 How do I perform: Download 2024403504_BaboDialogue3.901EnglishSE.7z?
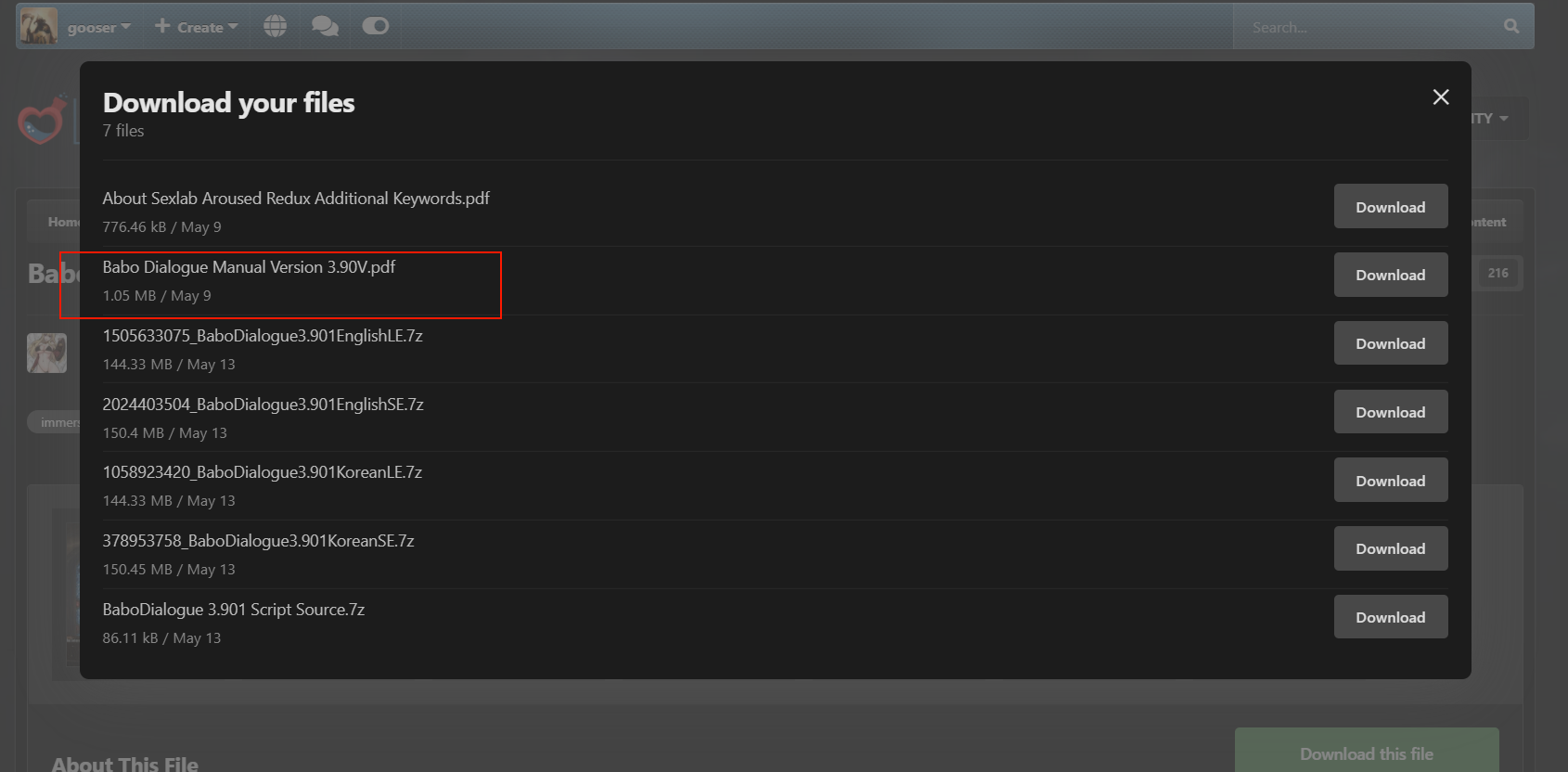pos(1391,412)
